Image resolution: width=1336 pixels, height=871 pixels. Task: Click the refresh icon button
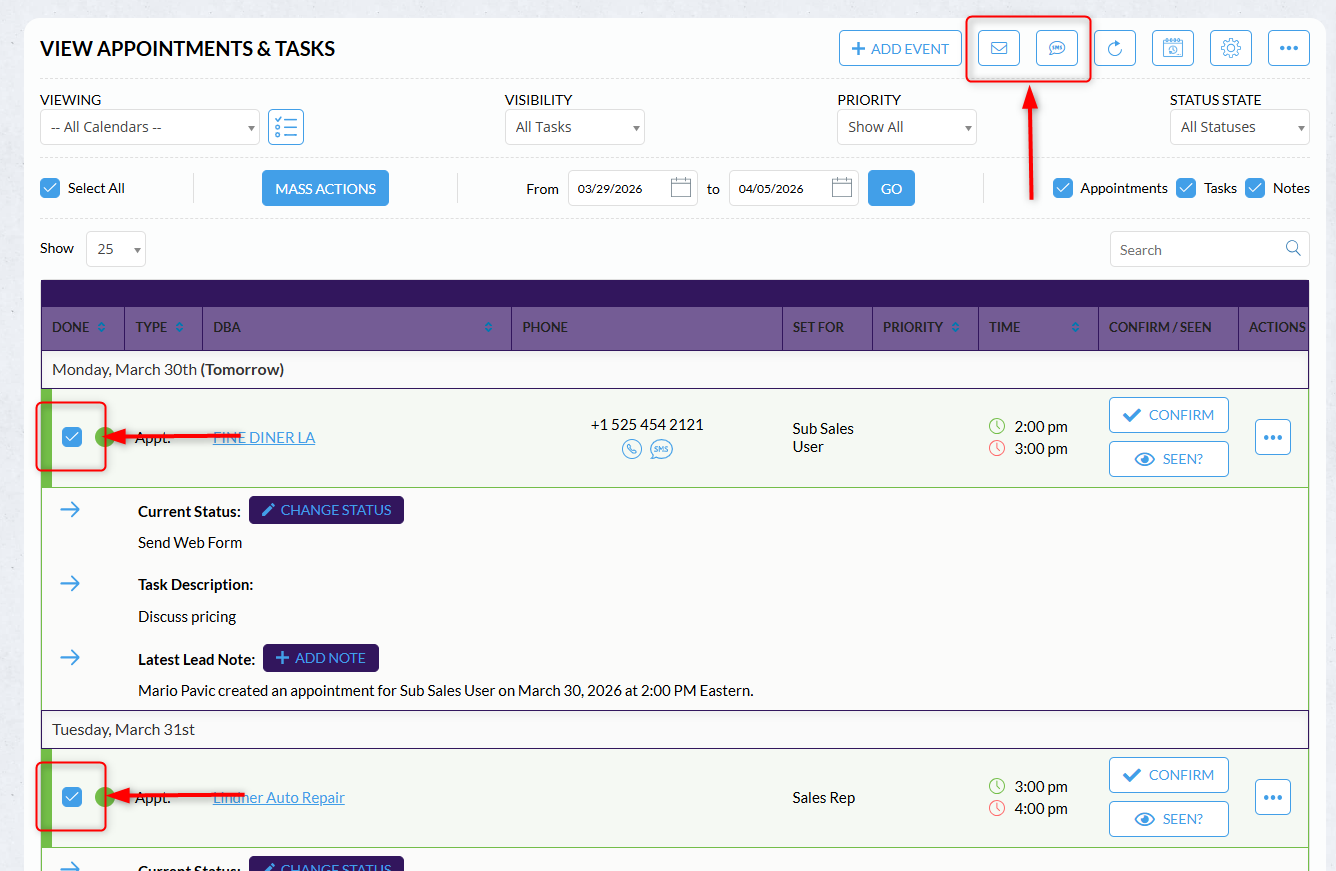pyautogui.click(x=1114, y=48)
